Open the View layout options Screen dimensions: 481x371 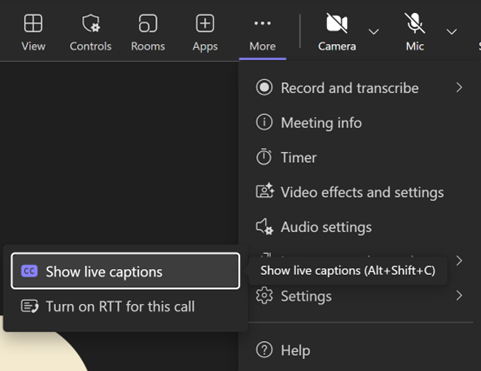pyautogui.click(x=33, y=33)
